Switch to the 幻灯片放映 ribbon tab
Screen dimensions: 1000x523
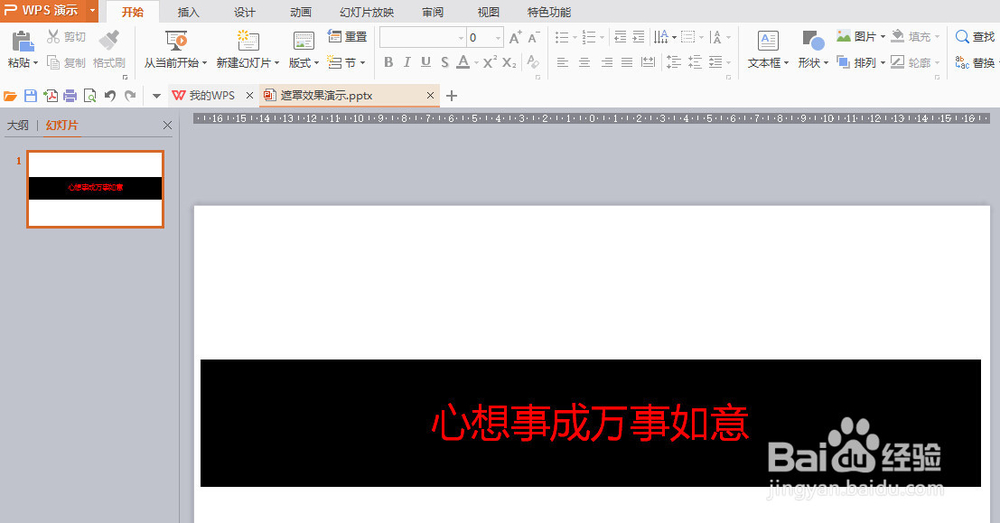(367, 12)
